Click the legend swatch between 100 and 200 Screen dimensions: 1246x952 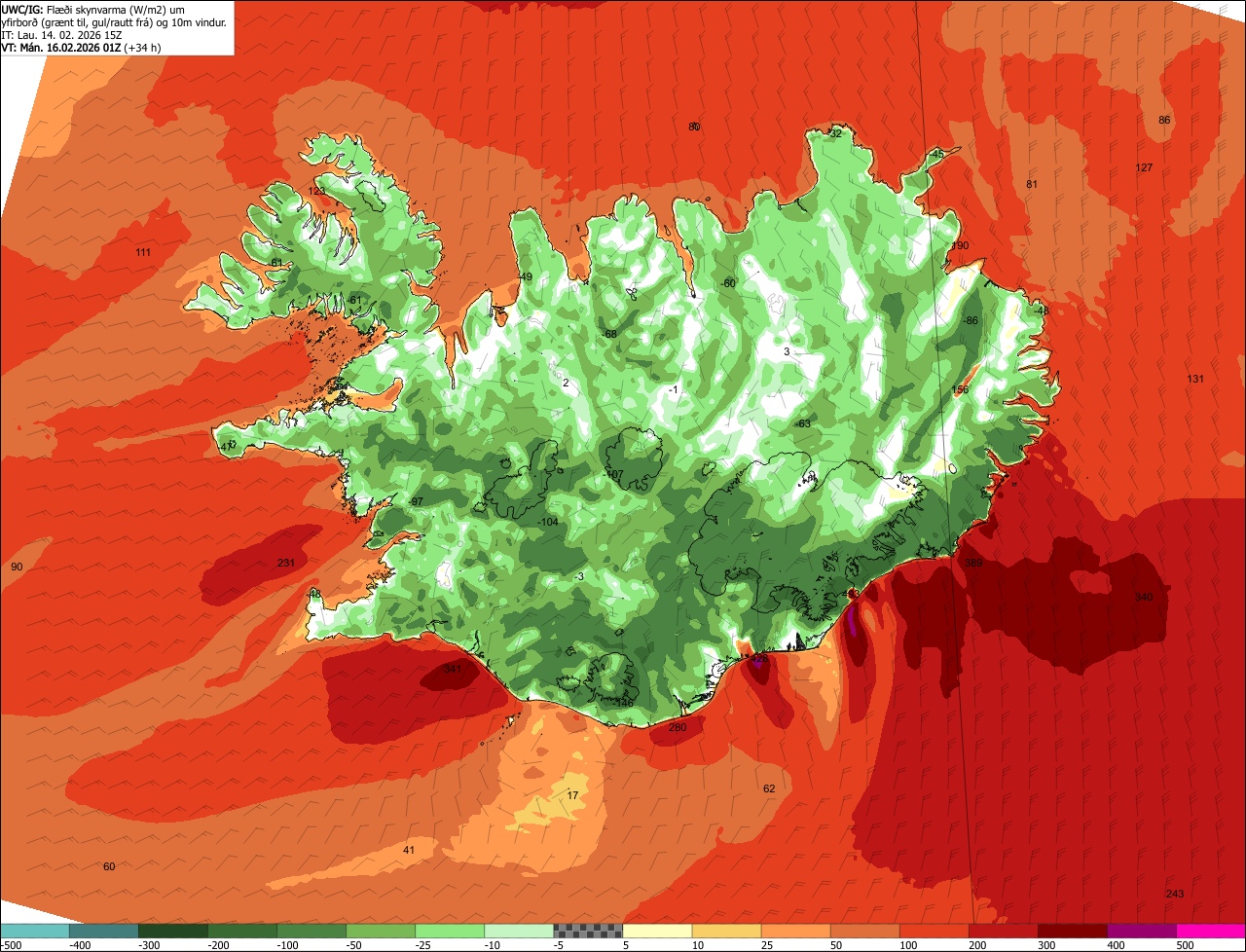click(x=934, y=931)
